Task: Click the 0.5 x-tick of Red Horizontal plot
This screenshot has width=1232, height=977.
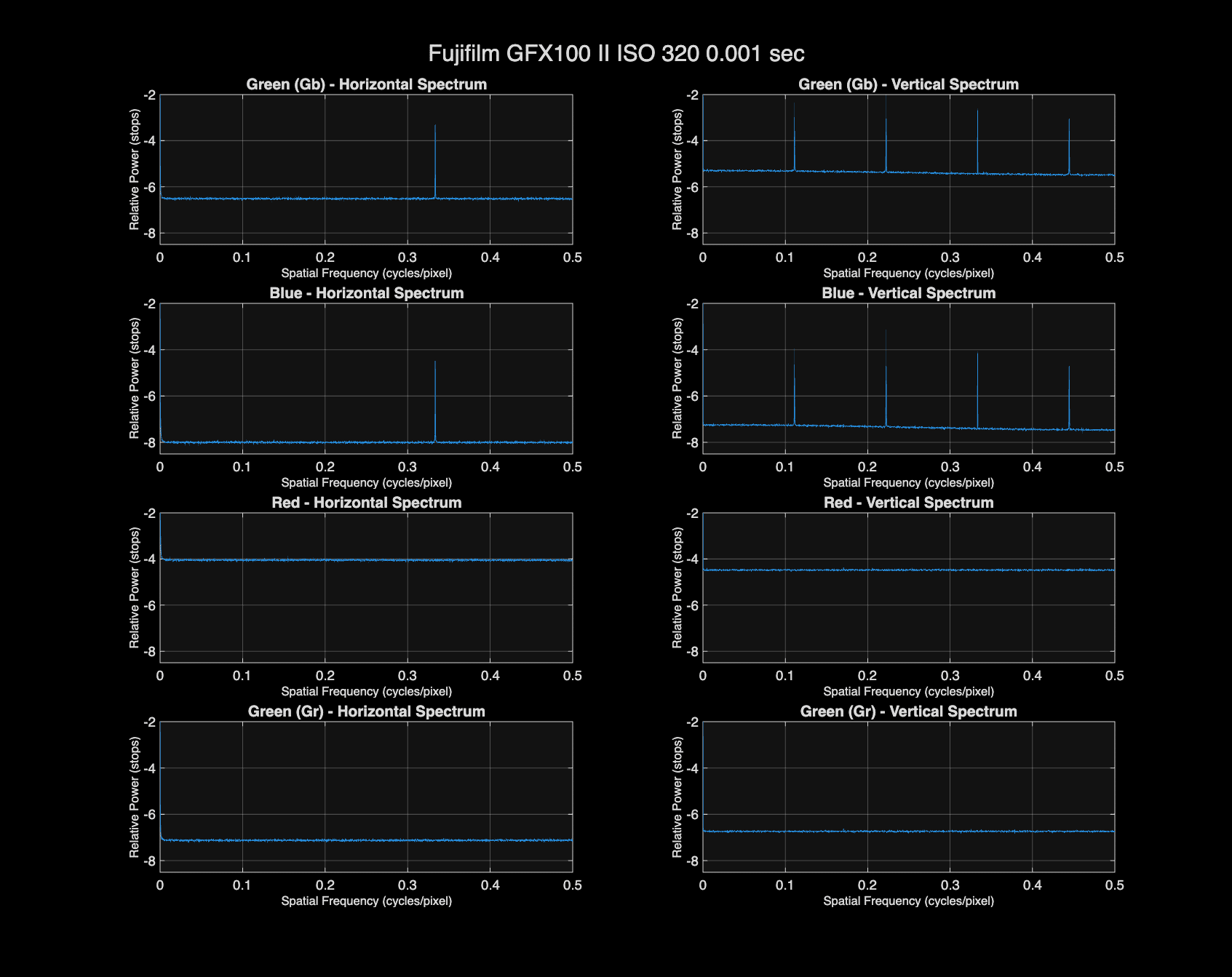Action: (573, 676)
